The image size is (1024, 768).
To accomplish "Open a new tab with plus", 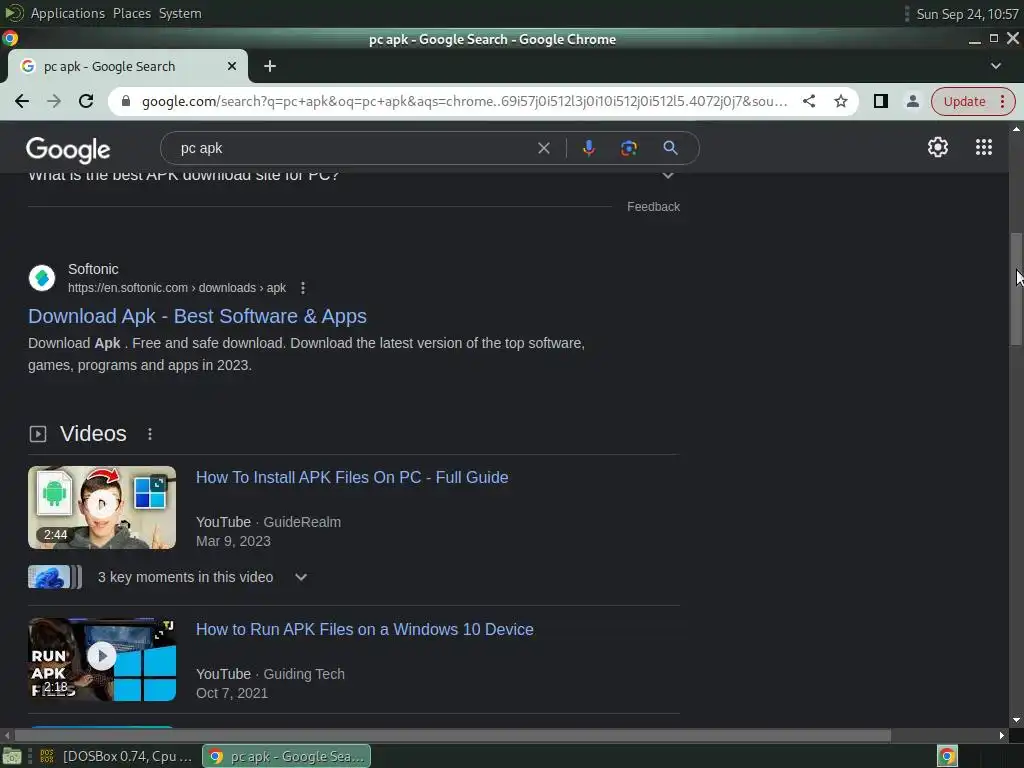I will (x=270, y=66).
